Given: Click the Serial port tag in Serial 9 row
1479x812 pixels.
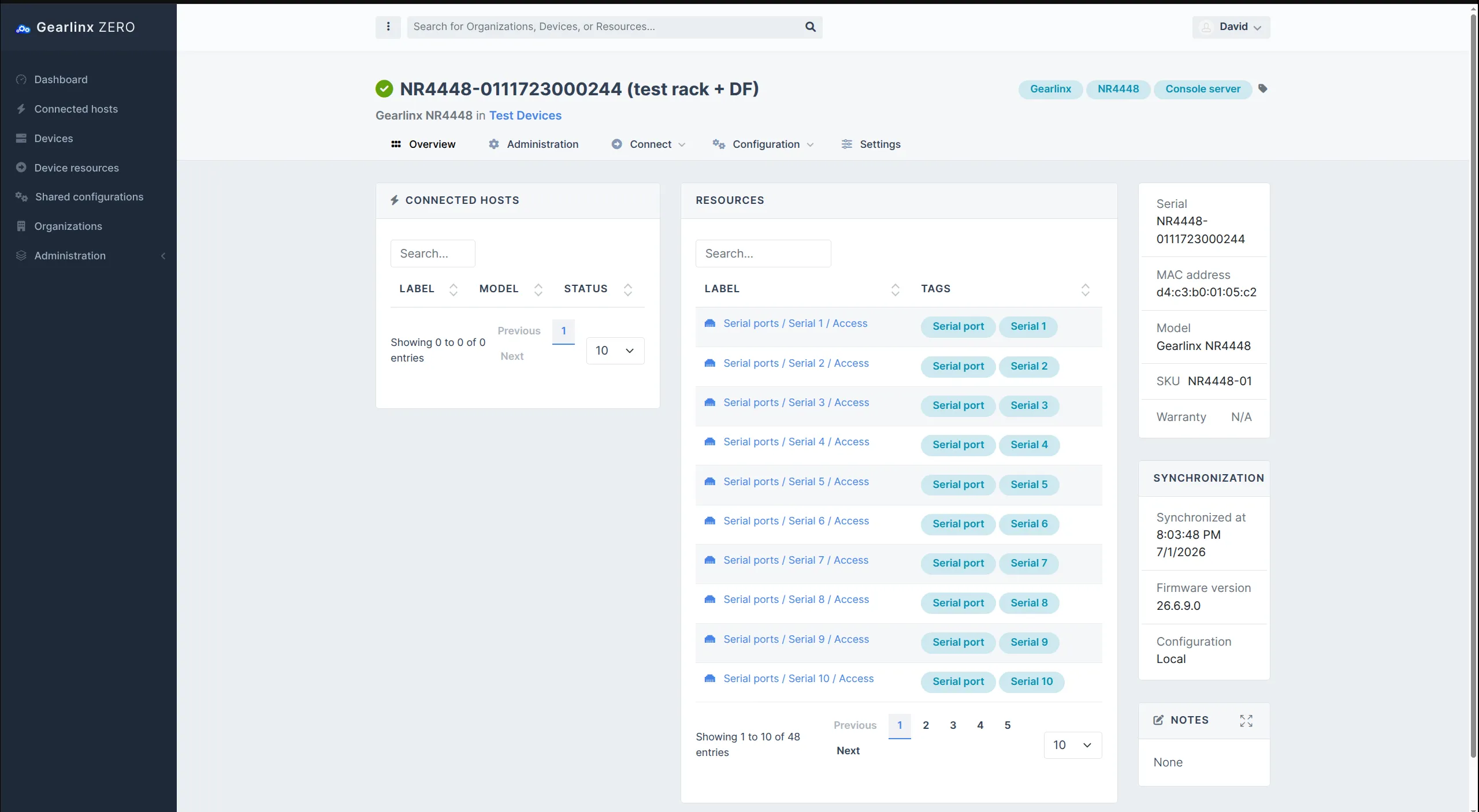Looking at the screenshot, I should [x=958, y=642].
